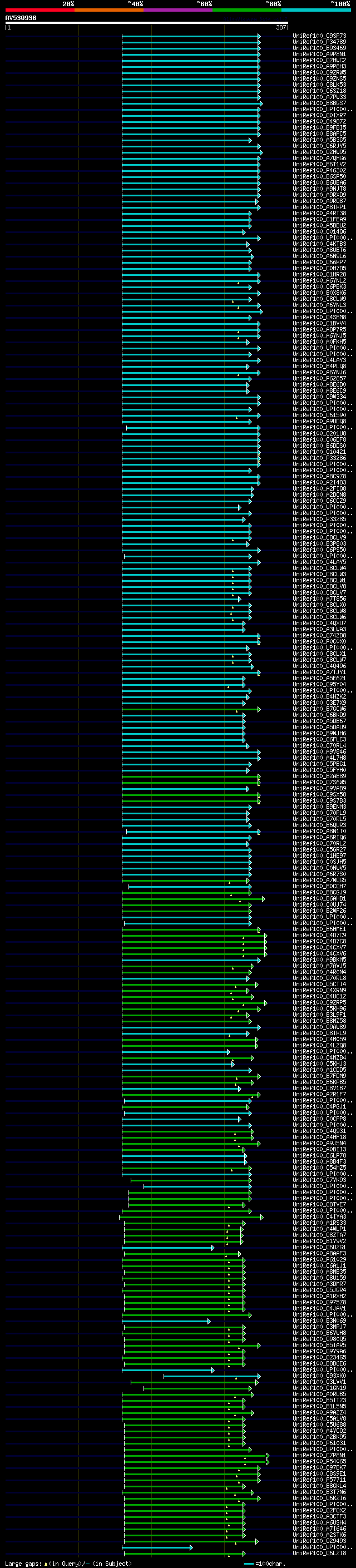Image resolution: width=356 pixels, height=1568 pixels.
Task: Select the UniRef100_Q8LK53 label
Action: pos(319,85)
